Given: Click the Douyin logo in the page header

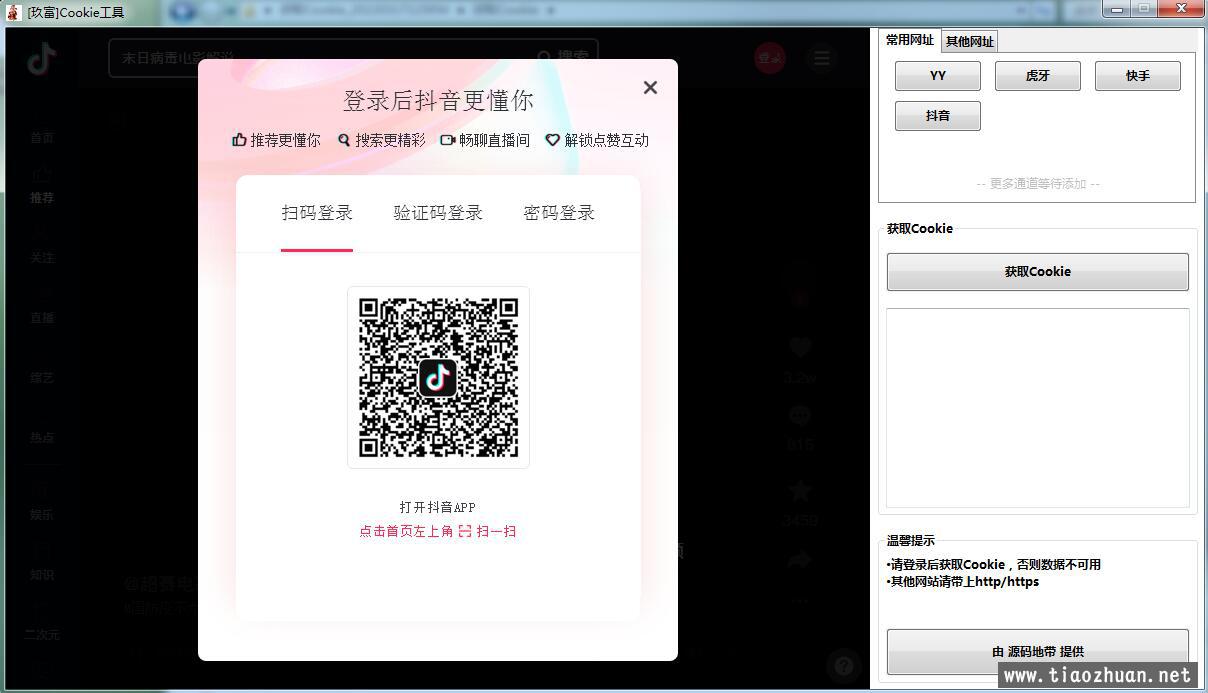Looking at the screenshot, I should pos(42,59).
